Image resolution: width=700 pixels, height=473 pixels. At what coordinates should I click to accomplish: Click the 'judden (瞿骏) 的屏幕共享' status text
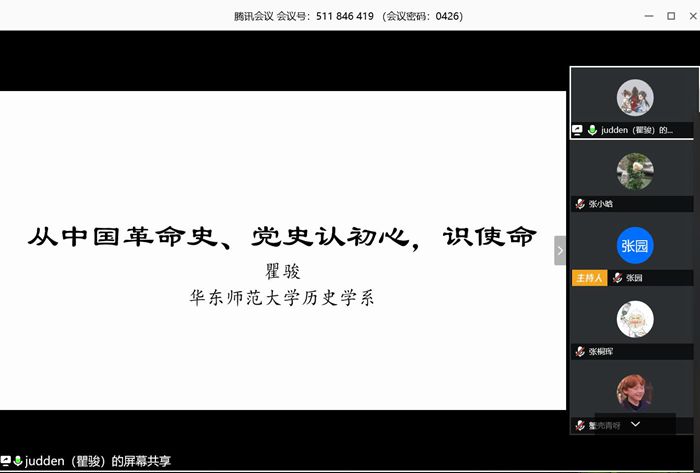click(98, 461)
